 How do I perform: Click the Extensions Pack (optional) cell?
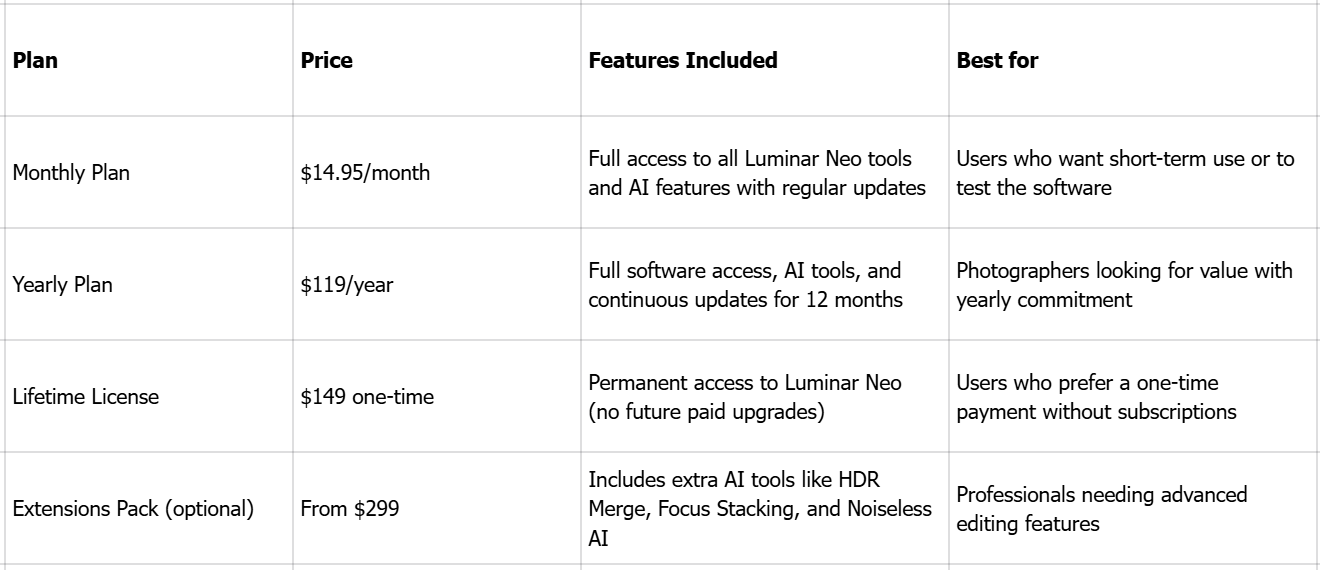coord(132,509)
